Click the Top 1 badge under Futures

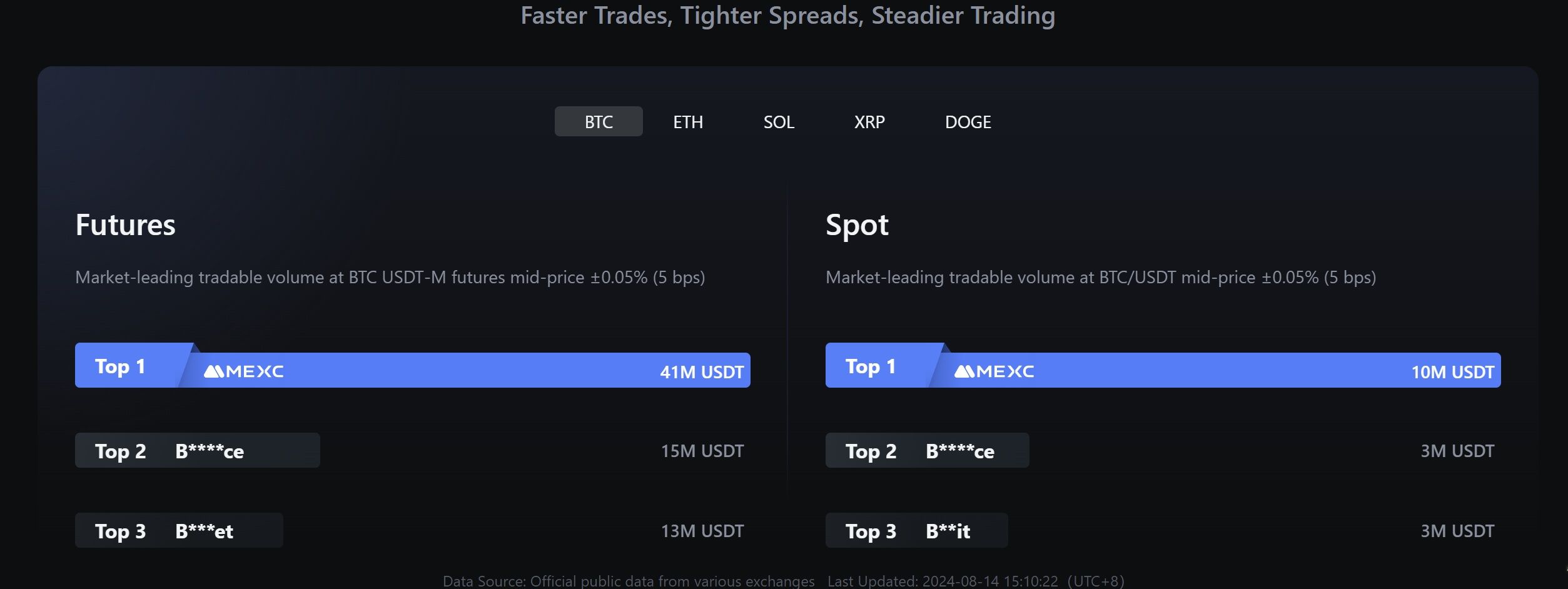point(120,366)
